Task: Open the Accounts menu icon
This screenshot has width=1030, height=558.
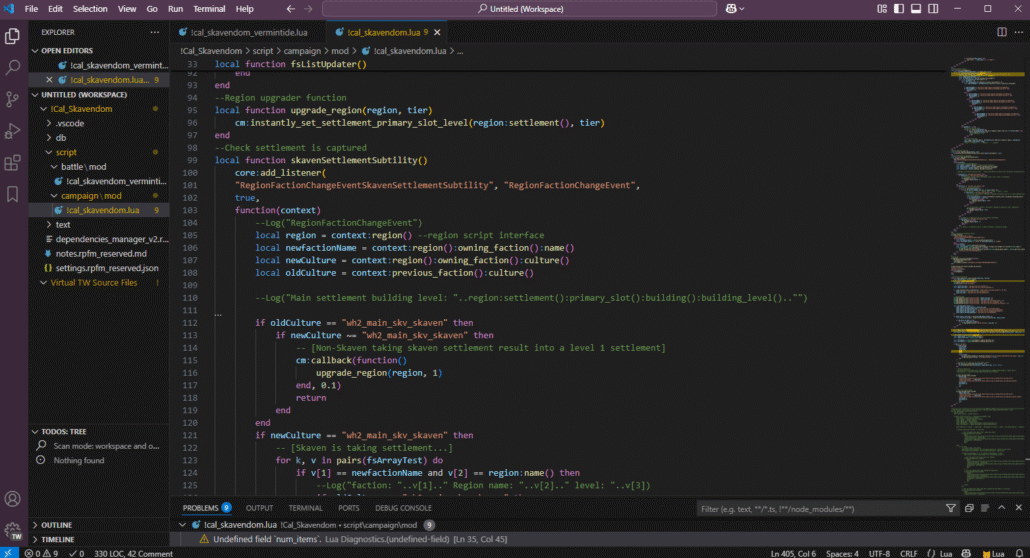Action: (x=12, y=499)
